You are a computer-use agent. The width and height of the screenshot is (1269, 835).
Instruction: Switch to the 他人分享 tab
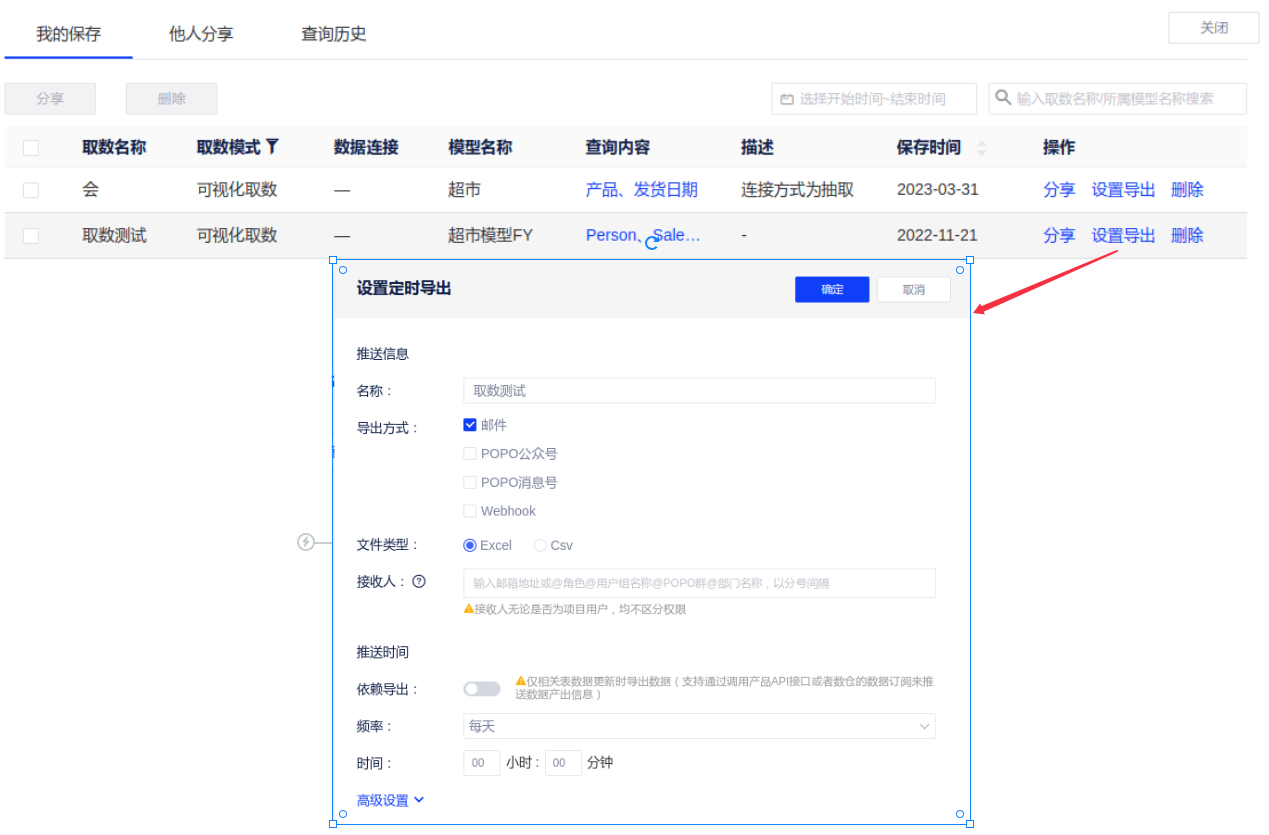point(201,34)
